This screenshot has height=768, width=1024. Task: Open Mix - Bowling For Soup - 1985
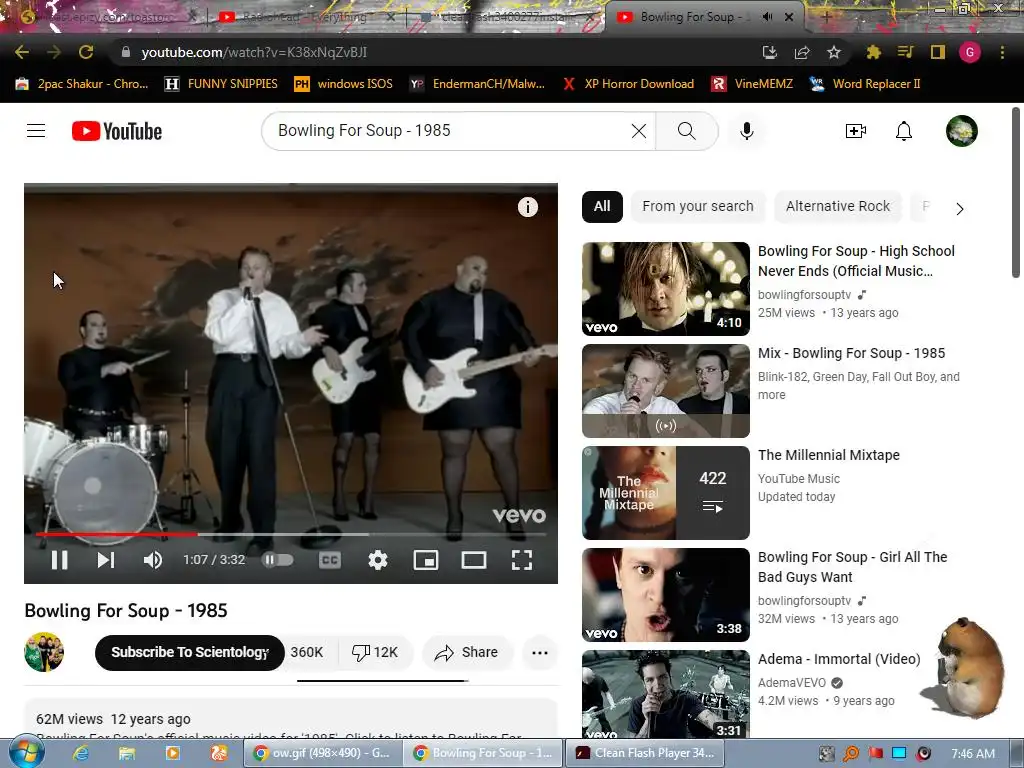pyautogui.click(x=851, y=353)
